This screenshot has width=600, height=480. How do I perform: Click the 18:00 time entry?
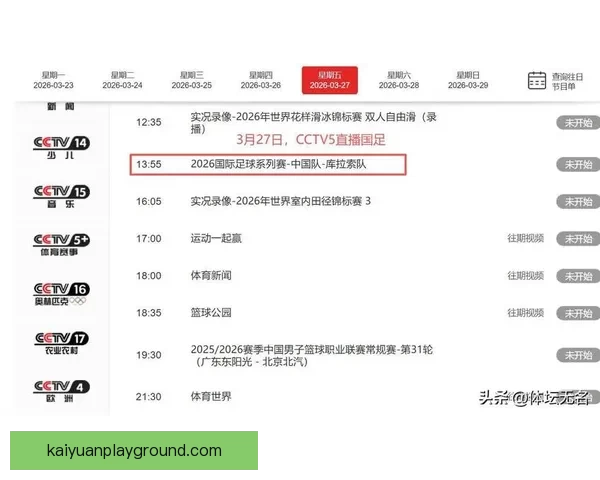pos(149,276)
